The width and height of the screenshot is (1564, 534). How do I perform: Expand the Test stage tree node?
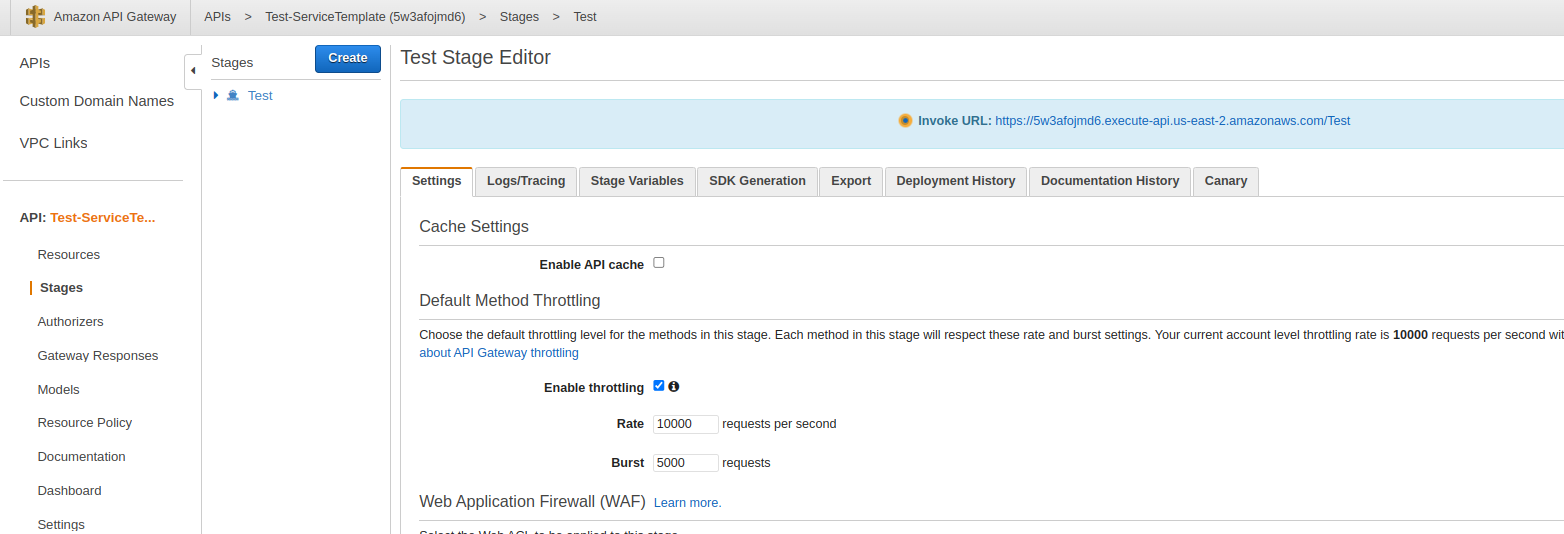click(216, 96)
